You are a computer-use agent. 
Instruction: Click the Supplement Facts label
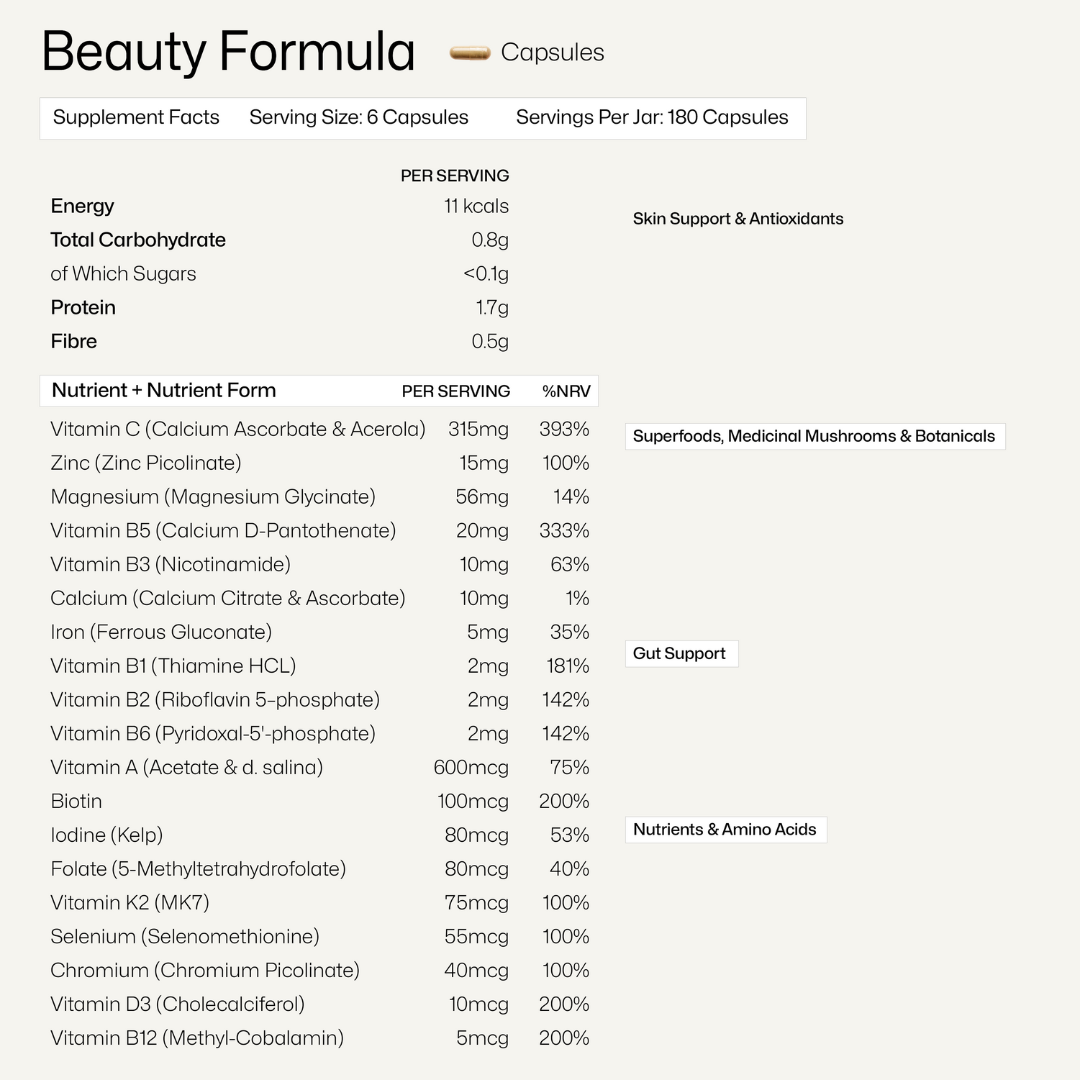click(x=136, y=117)
